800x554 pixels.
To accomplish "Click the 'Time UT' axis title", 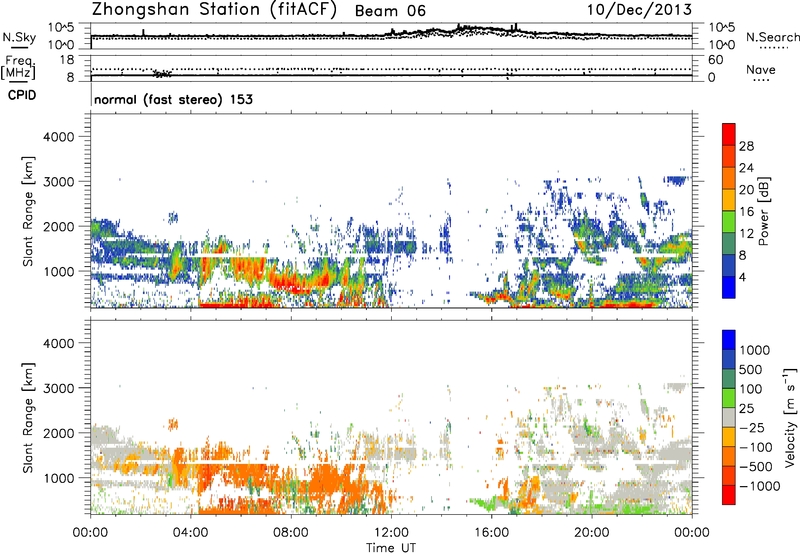I will pyautogui.click(x=391, y=548).
